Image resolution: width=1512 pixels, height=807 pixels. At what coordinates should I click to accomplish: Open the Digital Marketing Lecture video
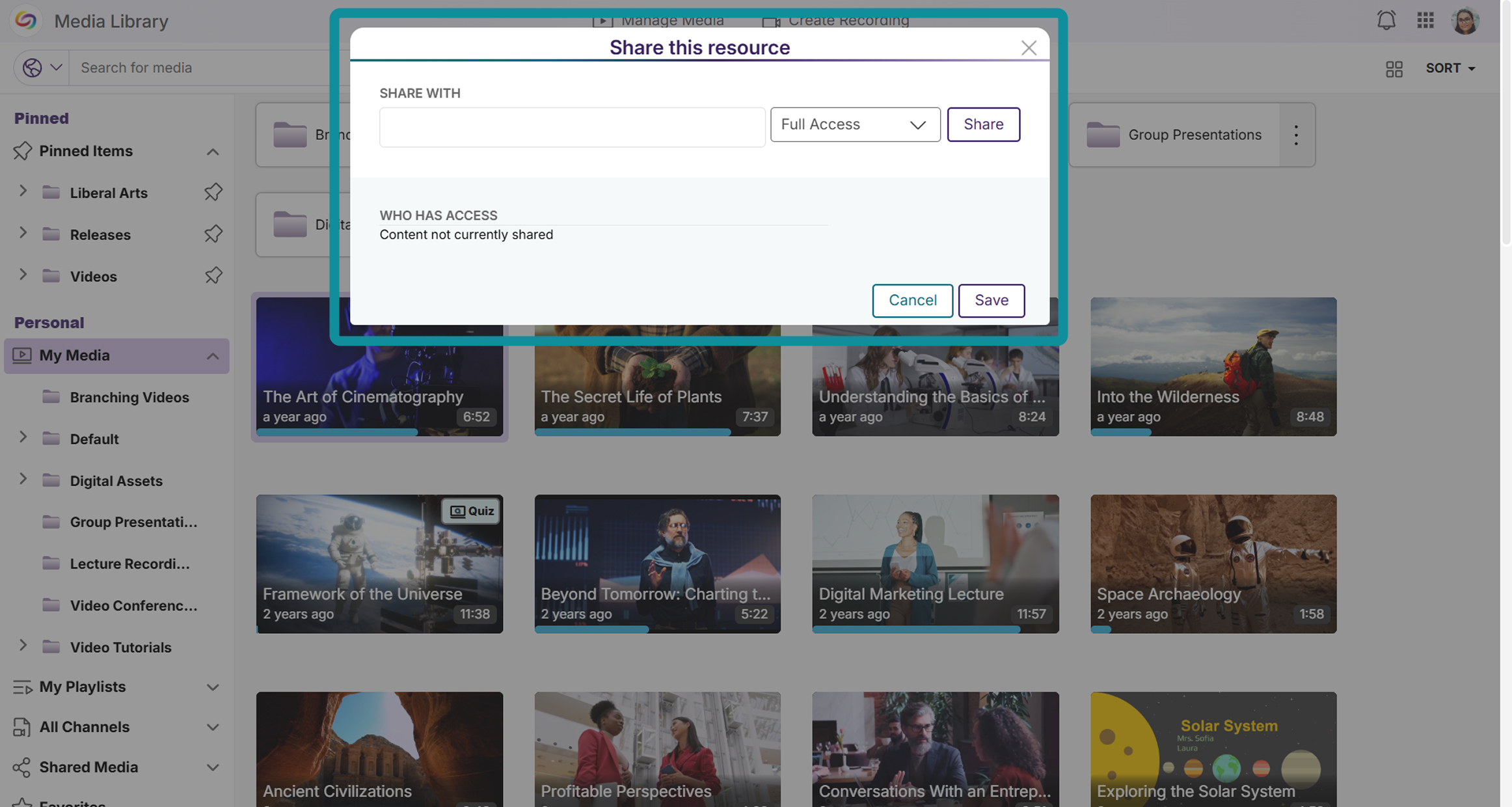(x=935, y=564)
